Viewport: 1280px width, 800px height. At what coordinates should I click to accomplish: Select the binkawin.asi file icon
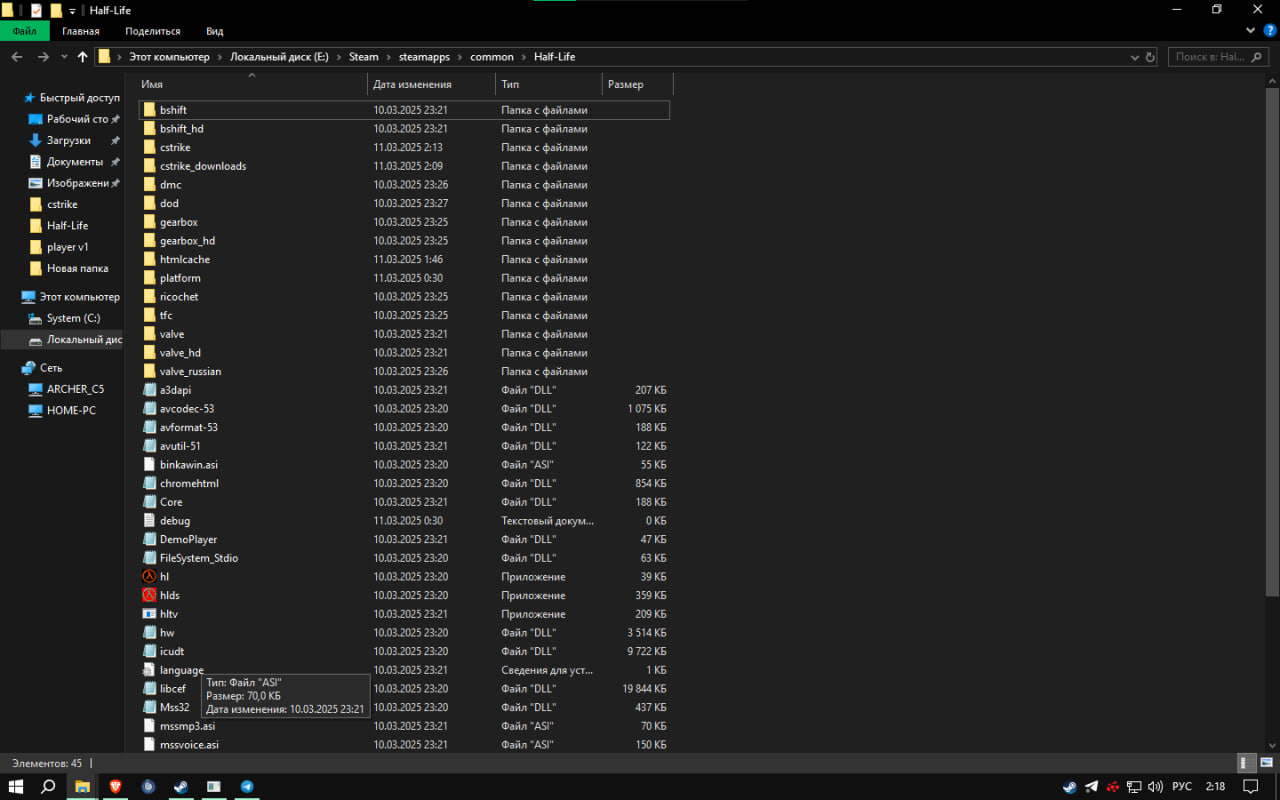pos(149,465)
